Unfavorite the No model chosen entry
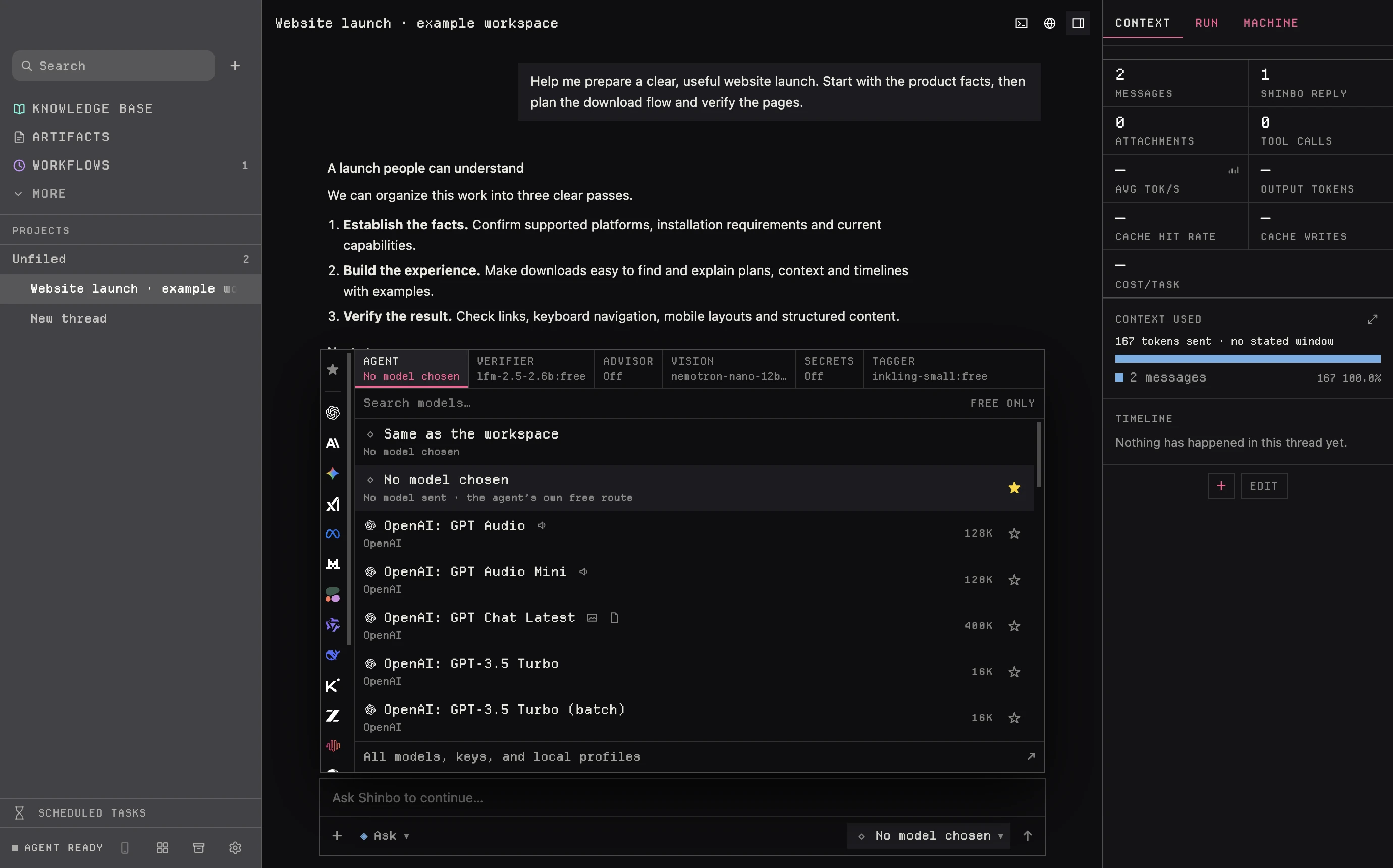Screen dimensions: 1393x868 point(1014,487)
